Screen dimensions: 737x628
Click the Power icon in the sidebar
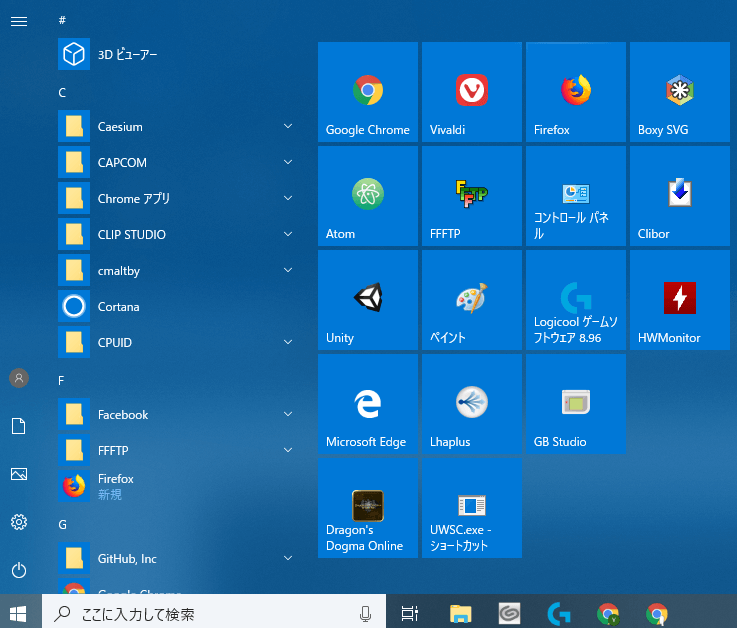point(19,570)
